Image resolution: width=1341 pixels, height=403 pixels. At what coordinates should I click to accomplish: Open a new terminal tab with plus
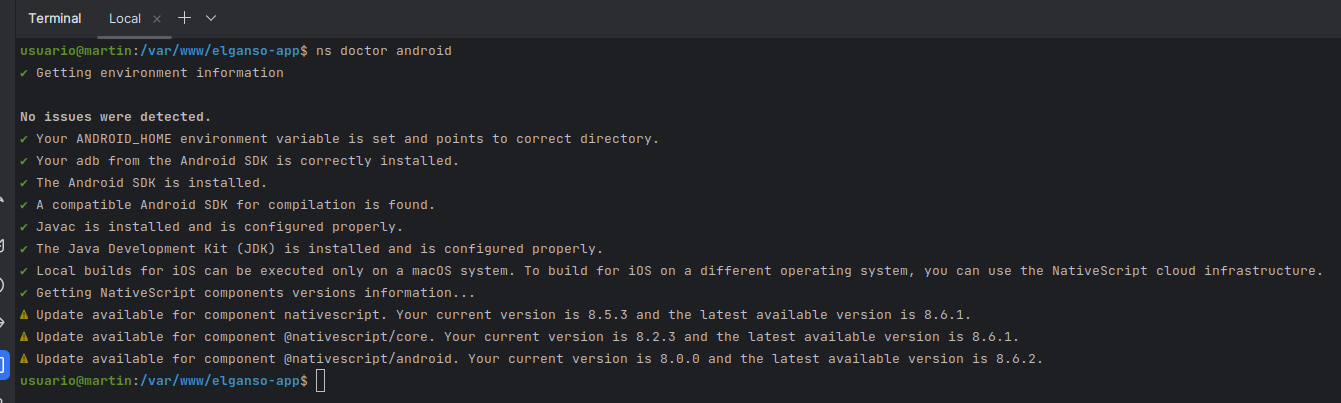tap(184, 18)
